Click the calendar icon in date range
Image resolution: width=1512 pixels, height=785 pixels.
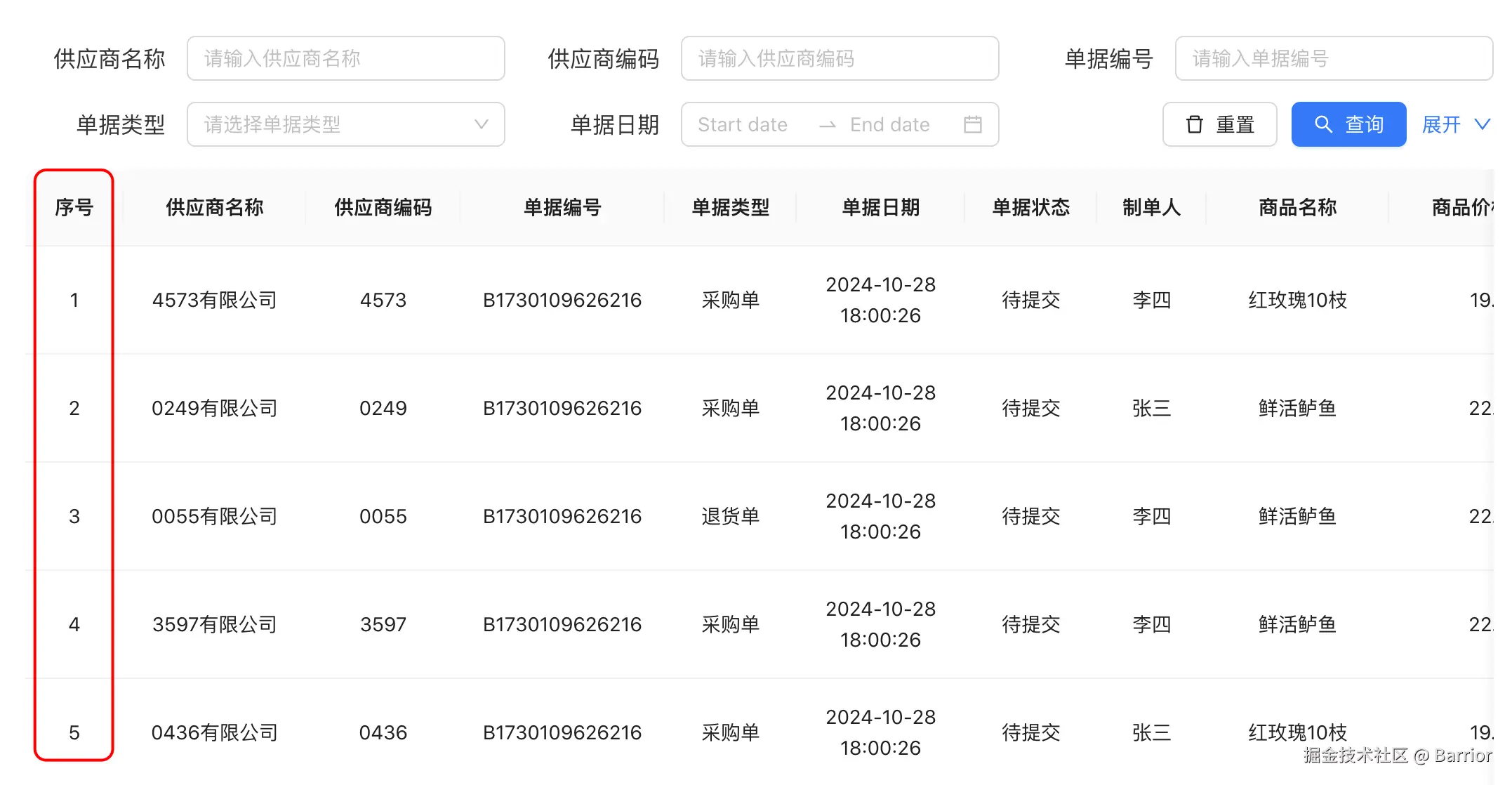(x=972, y=124)
